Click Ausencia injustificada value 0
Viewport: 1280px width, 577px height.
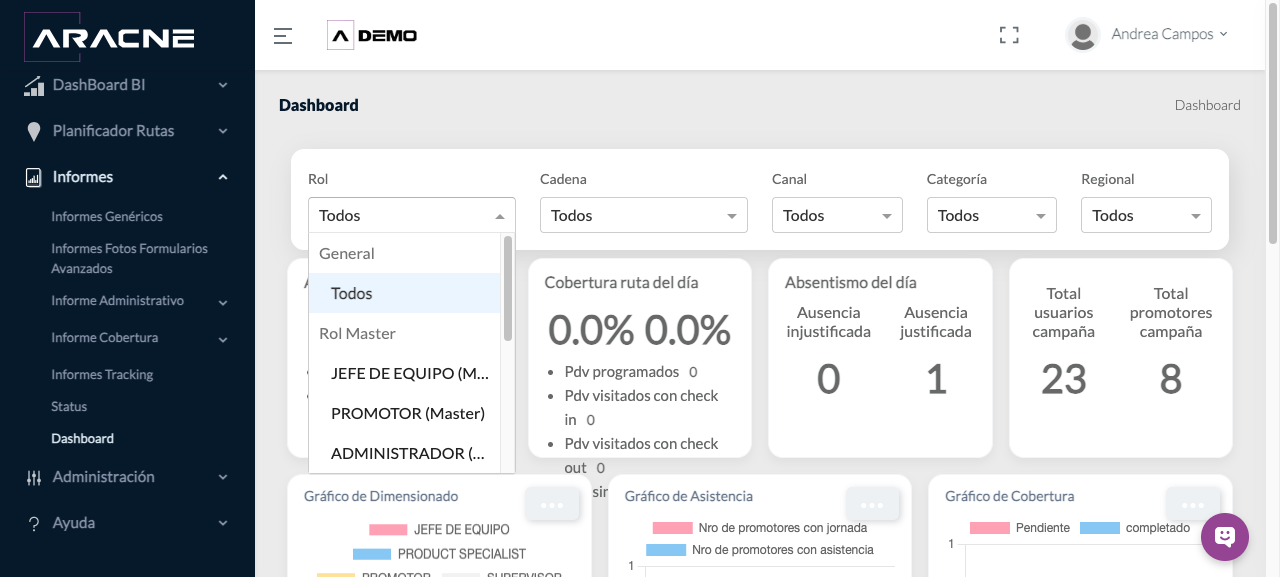click(x=829, y=380)
